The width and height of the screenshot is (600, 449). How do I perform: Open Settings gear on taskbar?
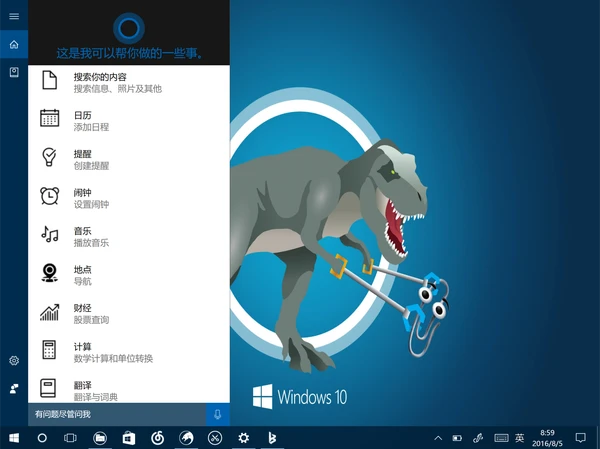244,438
